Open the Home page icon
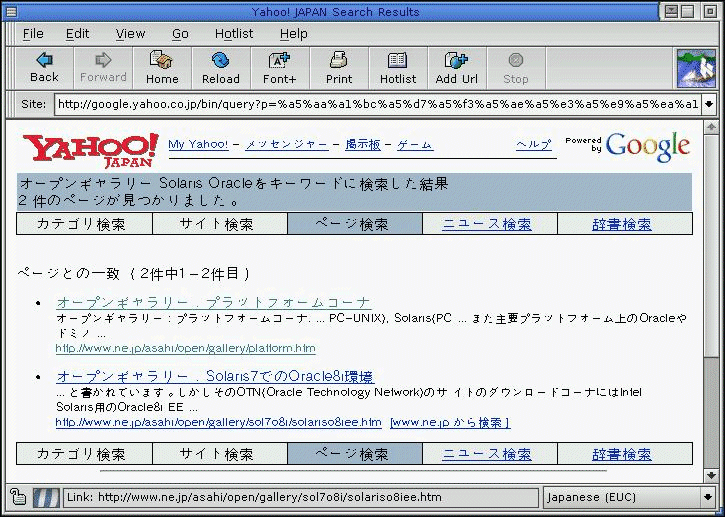 [161, 60]
